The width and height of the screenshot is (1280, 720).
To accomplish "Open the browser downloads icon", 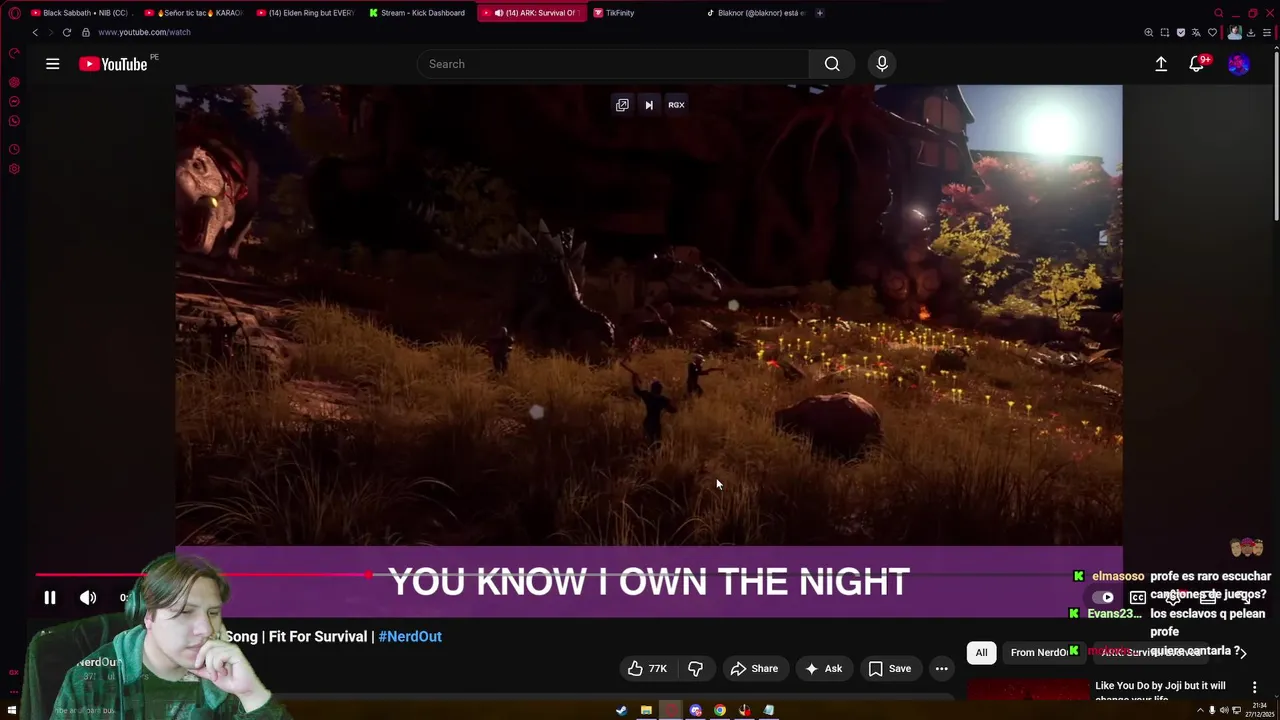I will [1250, 32].
